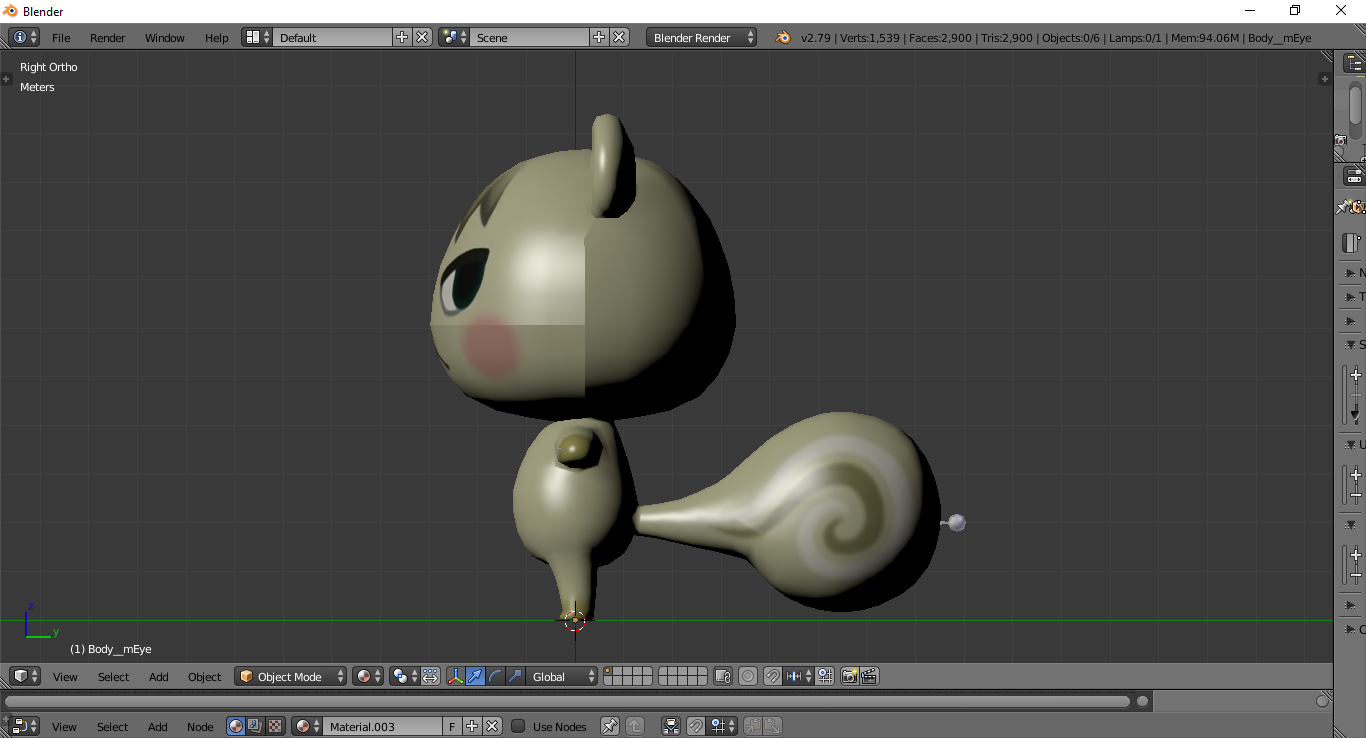Click snap target icon in 3D view header
The height and width of the screenshot is (738, 1366).
coord(825,677)
